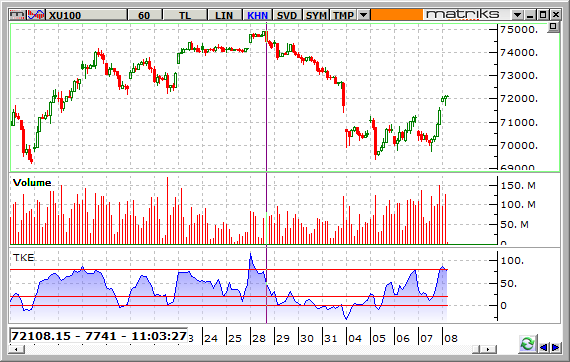
Task: Click date 31 on the time axis
Action: click(x=331, y=338)
